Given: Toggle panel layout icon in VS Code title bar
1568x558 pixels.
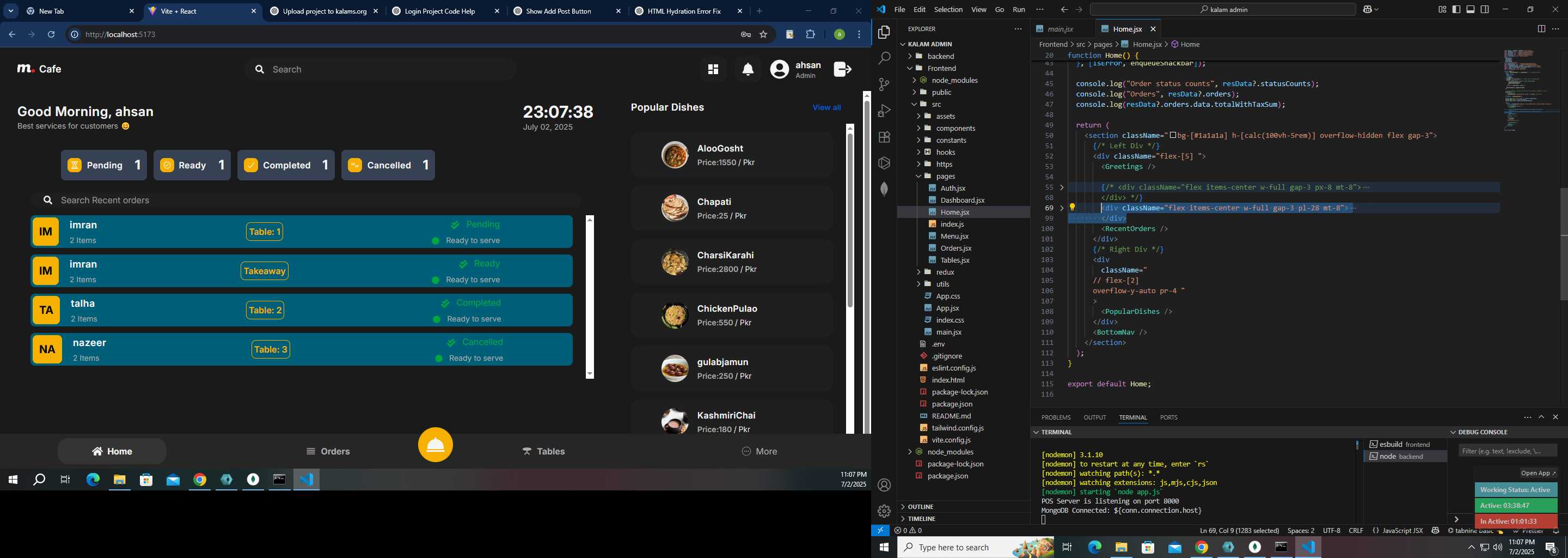Looking at the screenshot, I should pyautogui.click(x=1471, y=10).
